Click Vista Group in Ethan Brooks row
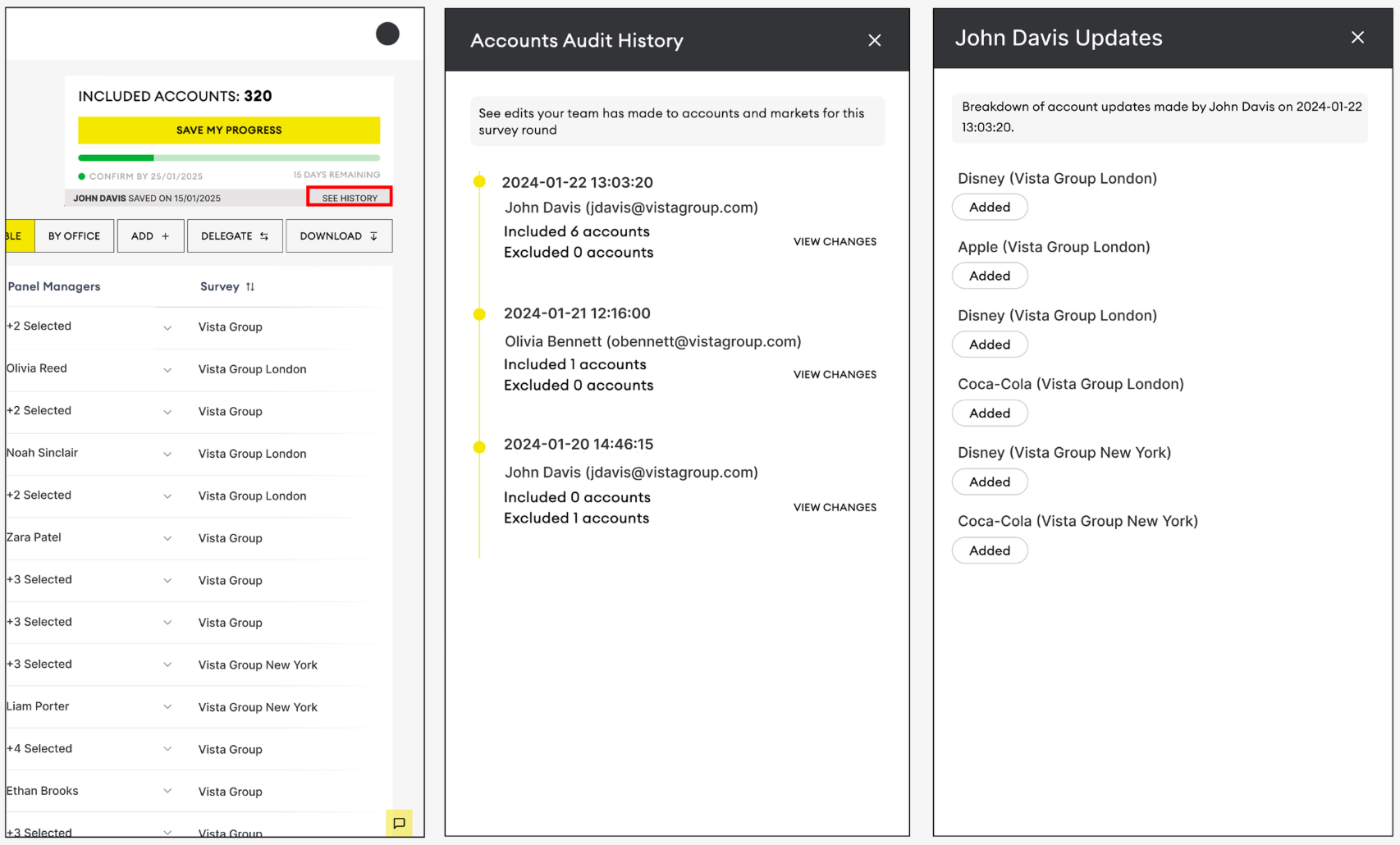The height and width of the screenshot is (845, 1400). (230, 792)
